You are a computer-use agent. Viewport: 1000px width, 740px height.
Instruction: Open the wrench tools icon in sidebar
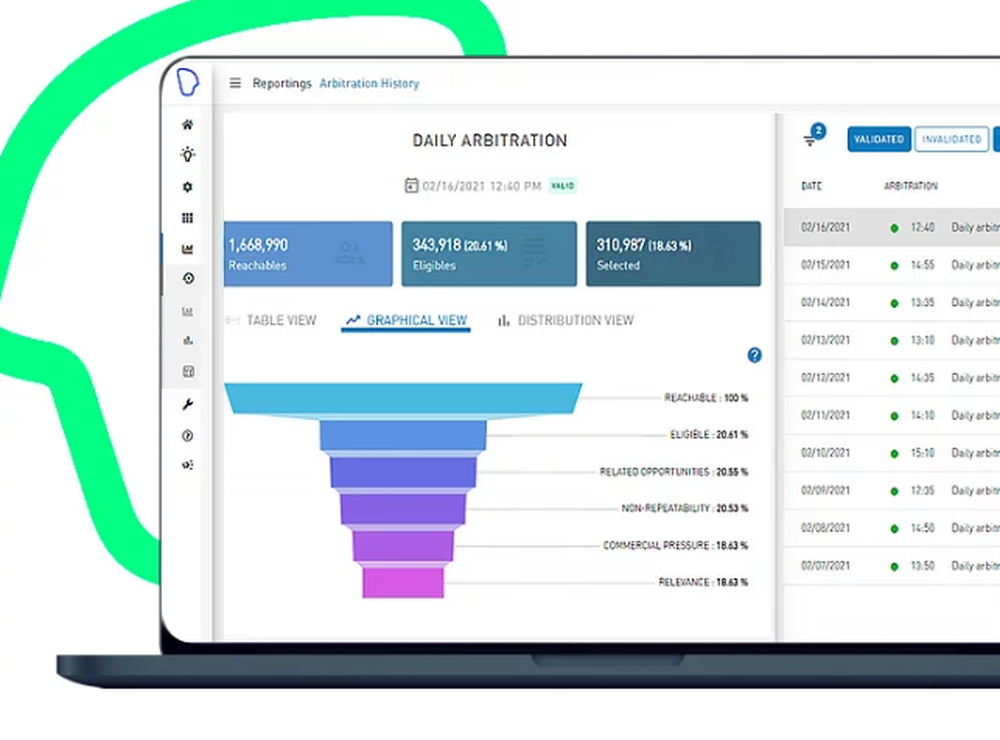[188, 404]
